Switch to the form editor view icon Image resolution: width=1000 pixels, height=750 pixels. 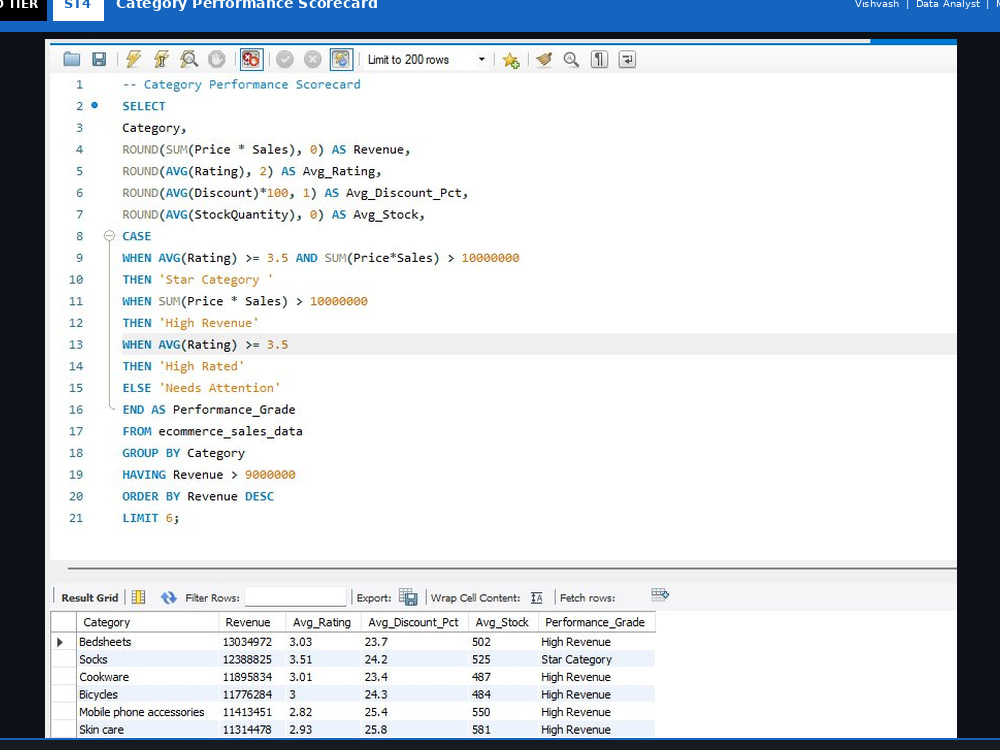tap(138, 597)
